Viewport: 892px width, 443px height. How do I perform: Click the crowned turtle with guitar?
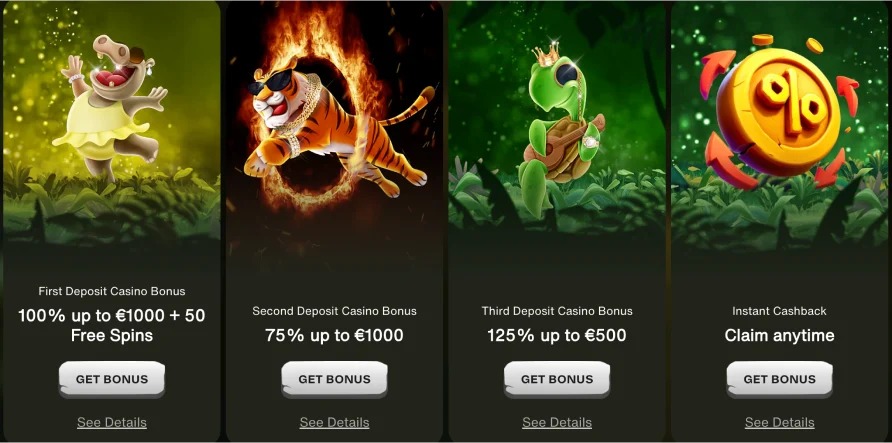[x=562, y=131]
